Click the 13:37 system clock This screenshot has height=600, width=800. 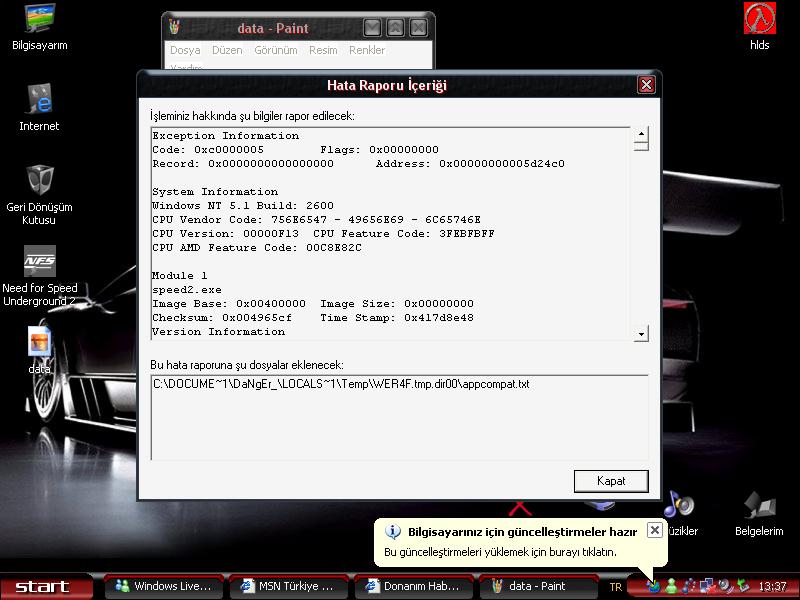(x=772, y=586)
